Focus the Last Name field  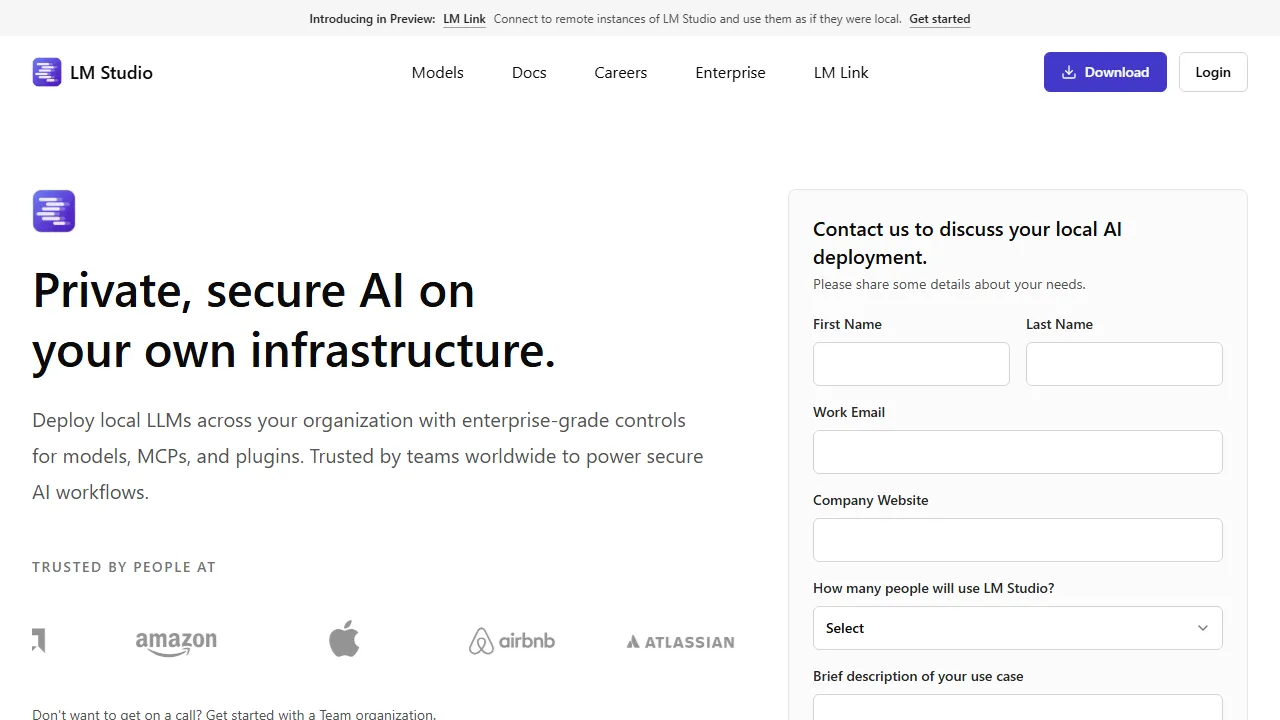pos(1124,364)
